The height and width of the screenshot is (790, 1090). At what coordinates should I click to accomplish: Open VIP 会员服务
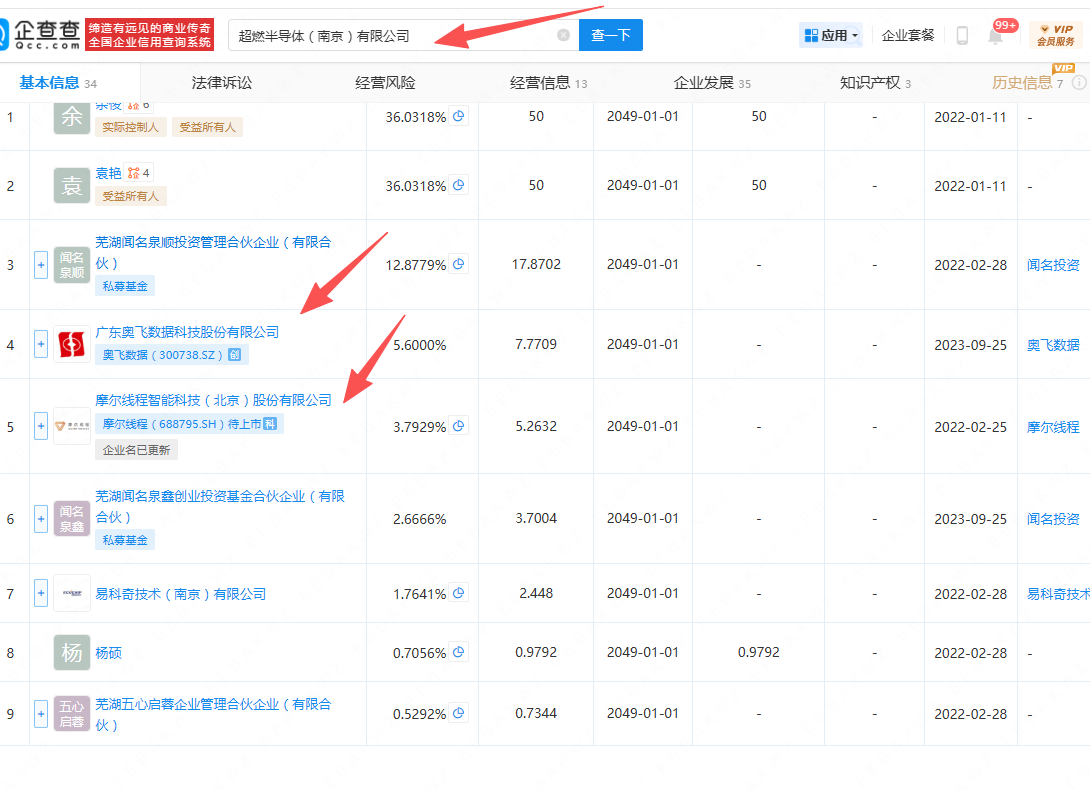pos(1055,35)
